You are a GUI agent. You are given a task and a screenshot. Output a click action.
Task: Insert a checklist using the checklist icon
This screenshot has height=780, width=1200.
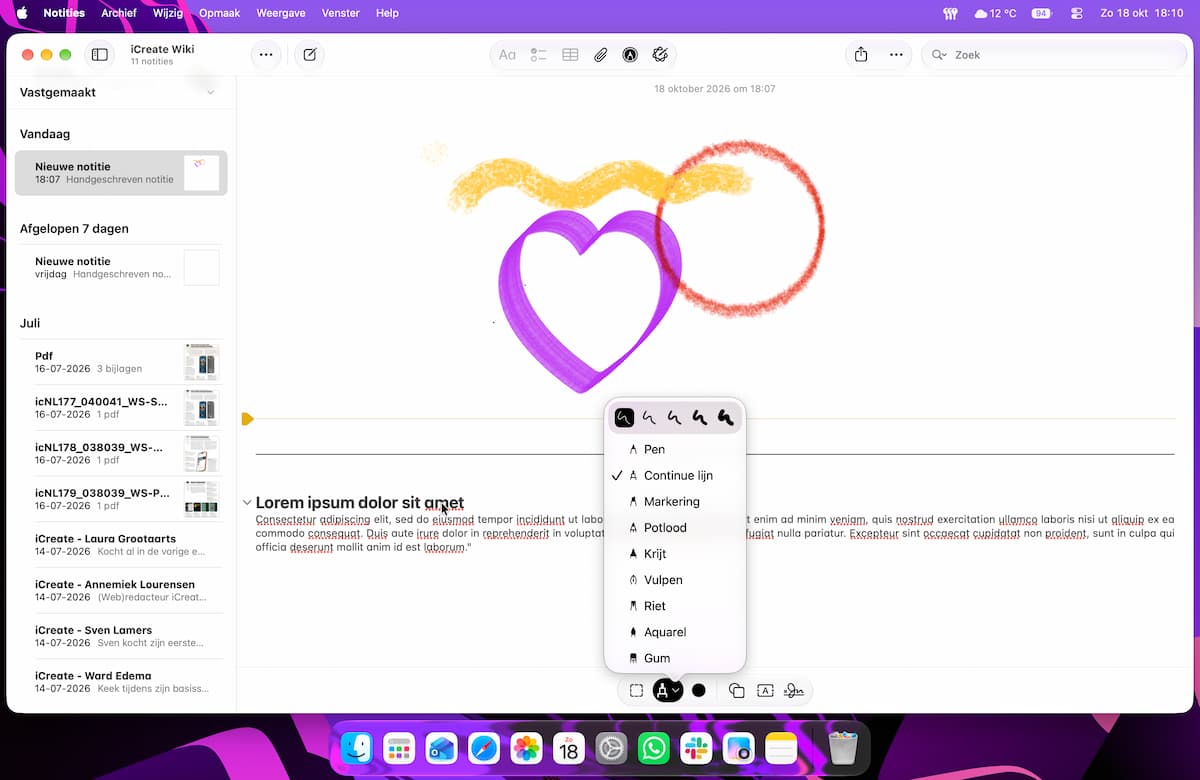pyautogui.click(x=539, y=55)
